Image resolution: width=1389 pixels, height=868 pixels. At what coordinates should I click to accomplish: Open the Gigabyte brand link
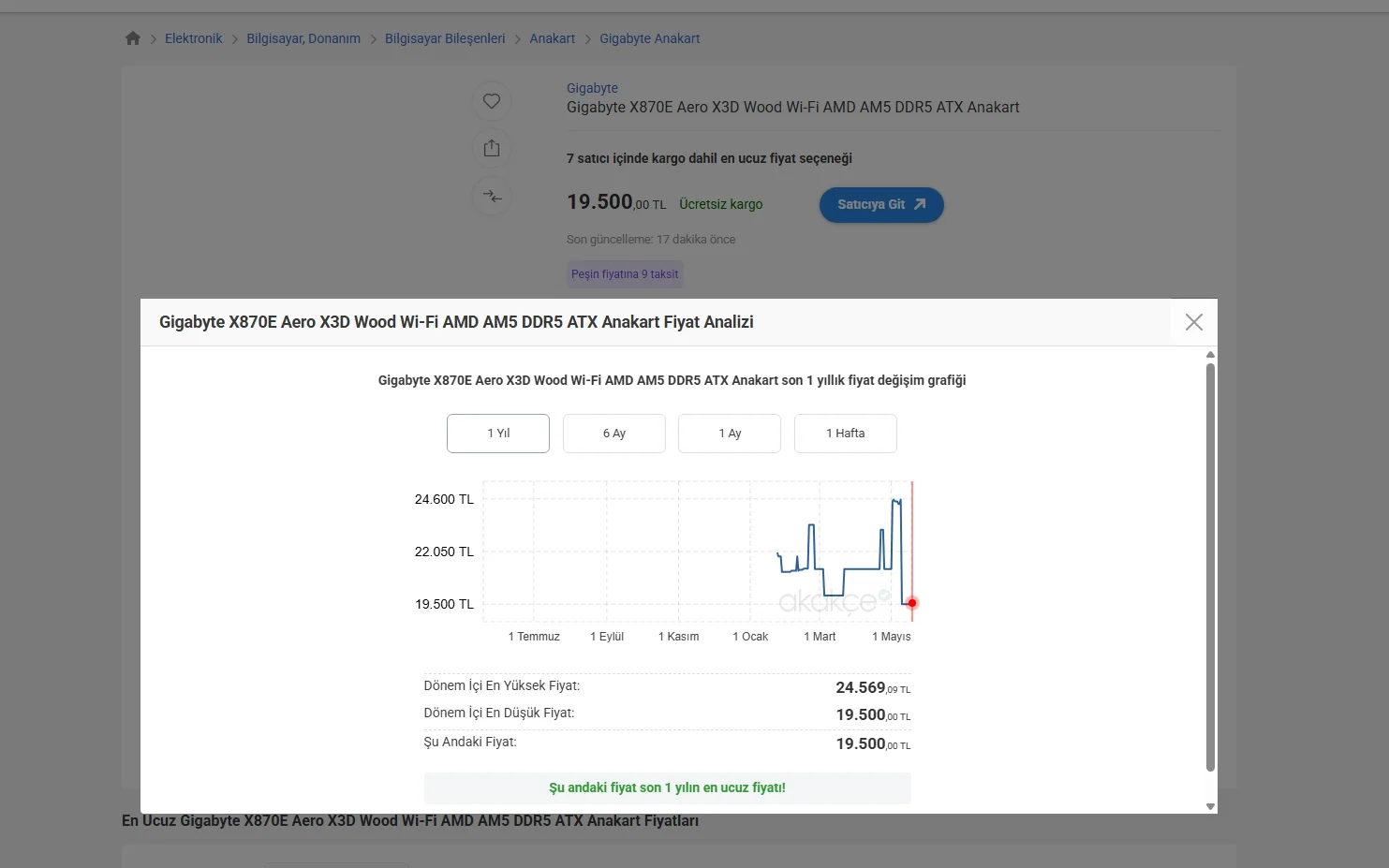point(592,88)
